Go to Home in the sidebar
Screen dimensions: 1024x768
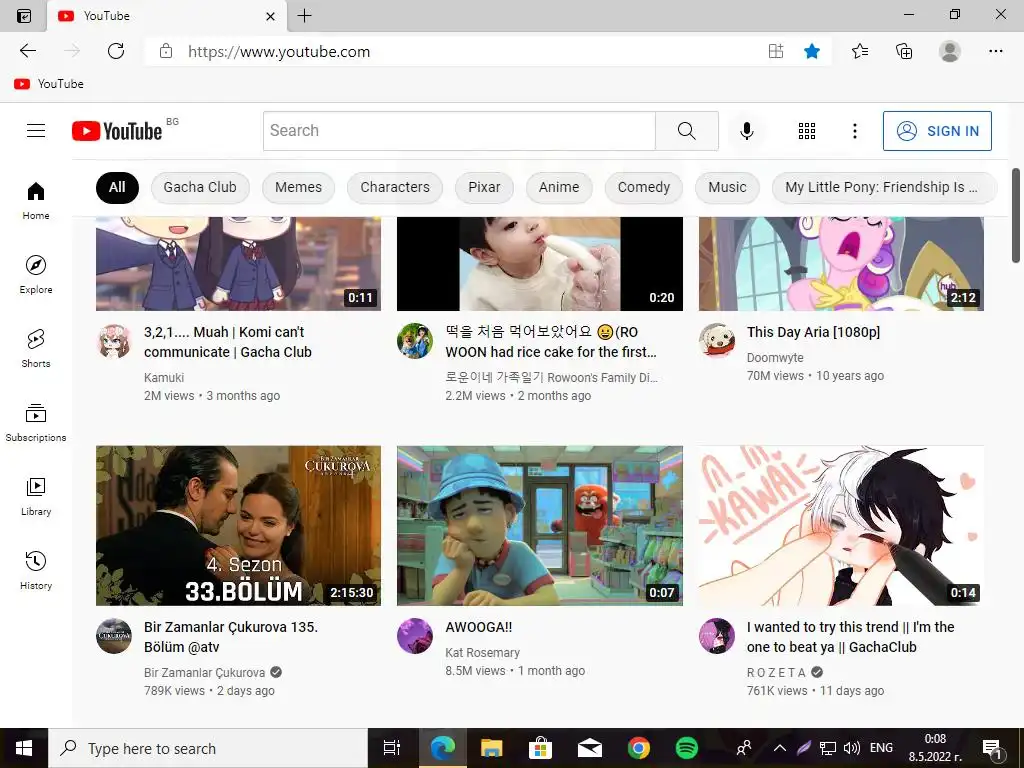pos(36,200)
